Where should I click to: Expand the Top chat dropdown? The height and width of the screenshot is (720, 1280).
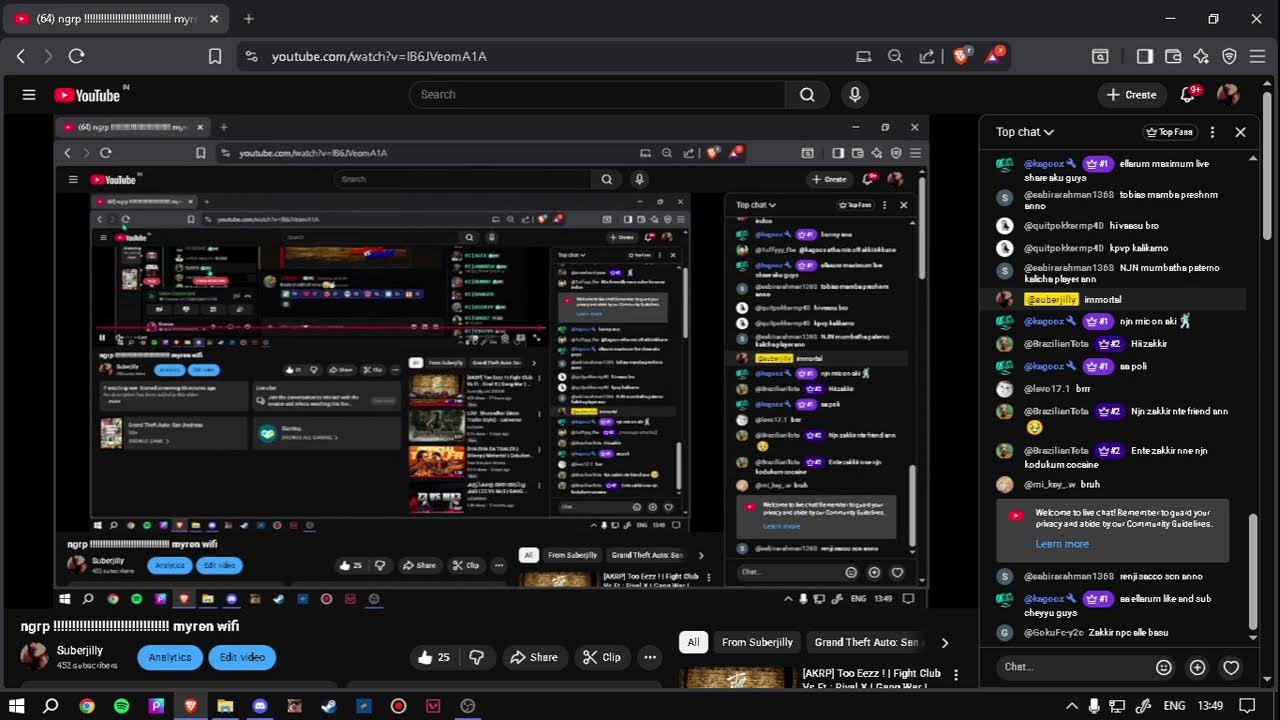coord(1025,132)
